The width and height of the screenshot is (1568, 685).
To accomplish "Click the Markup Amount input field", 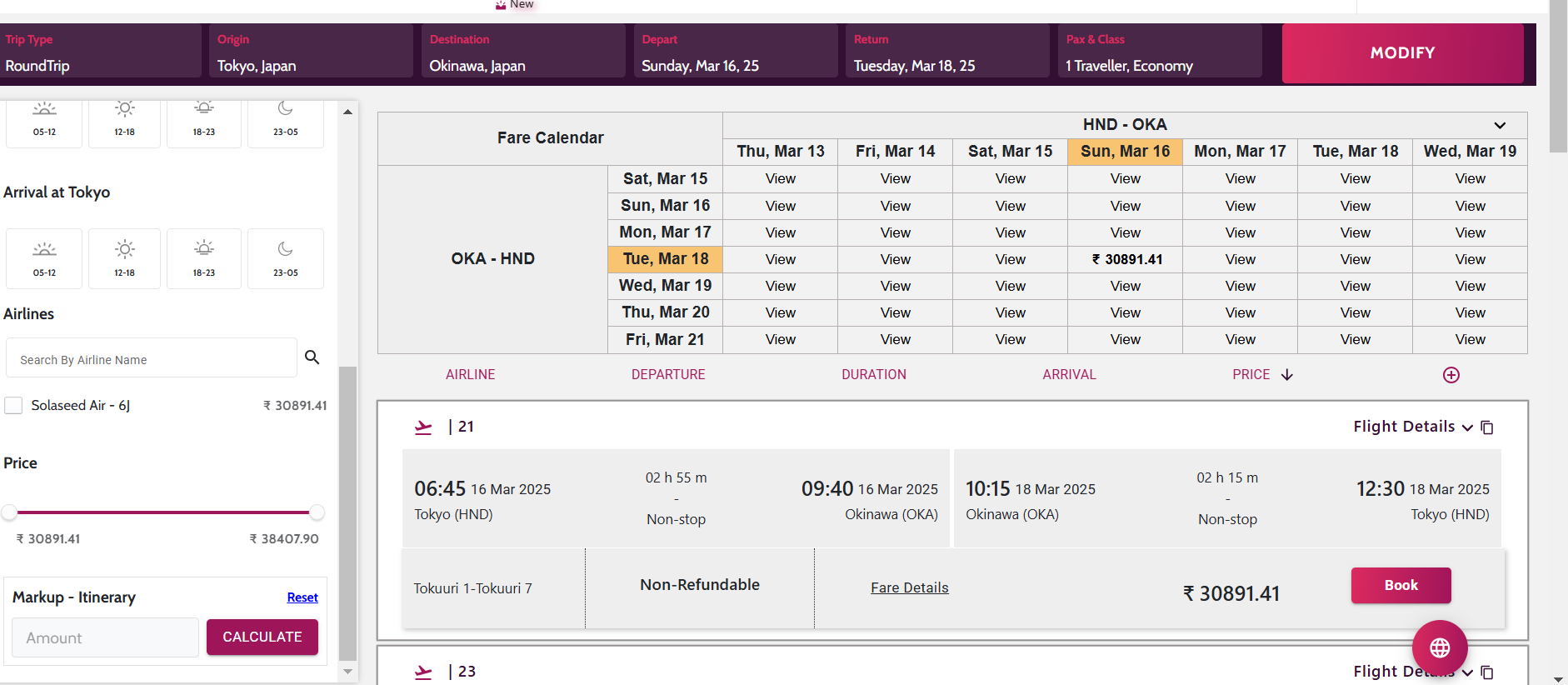I will (105, 637).
